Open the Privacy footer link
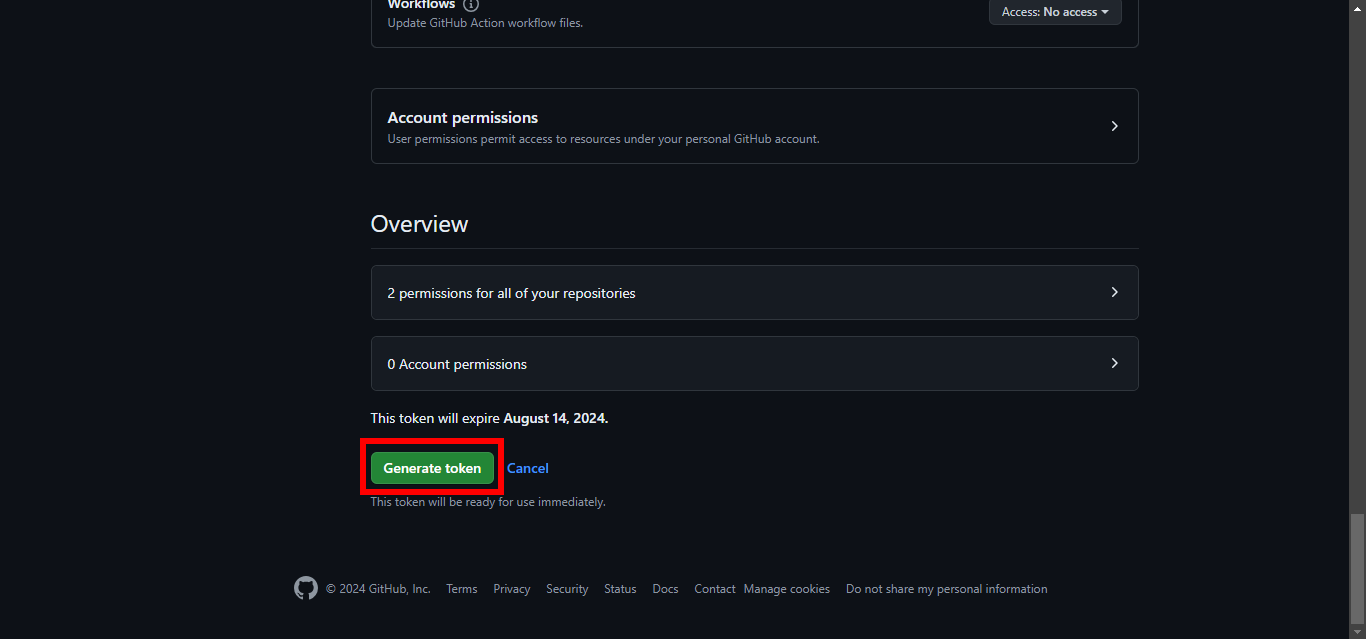 pos(511,589)
